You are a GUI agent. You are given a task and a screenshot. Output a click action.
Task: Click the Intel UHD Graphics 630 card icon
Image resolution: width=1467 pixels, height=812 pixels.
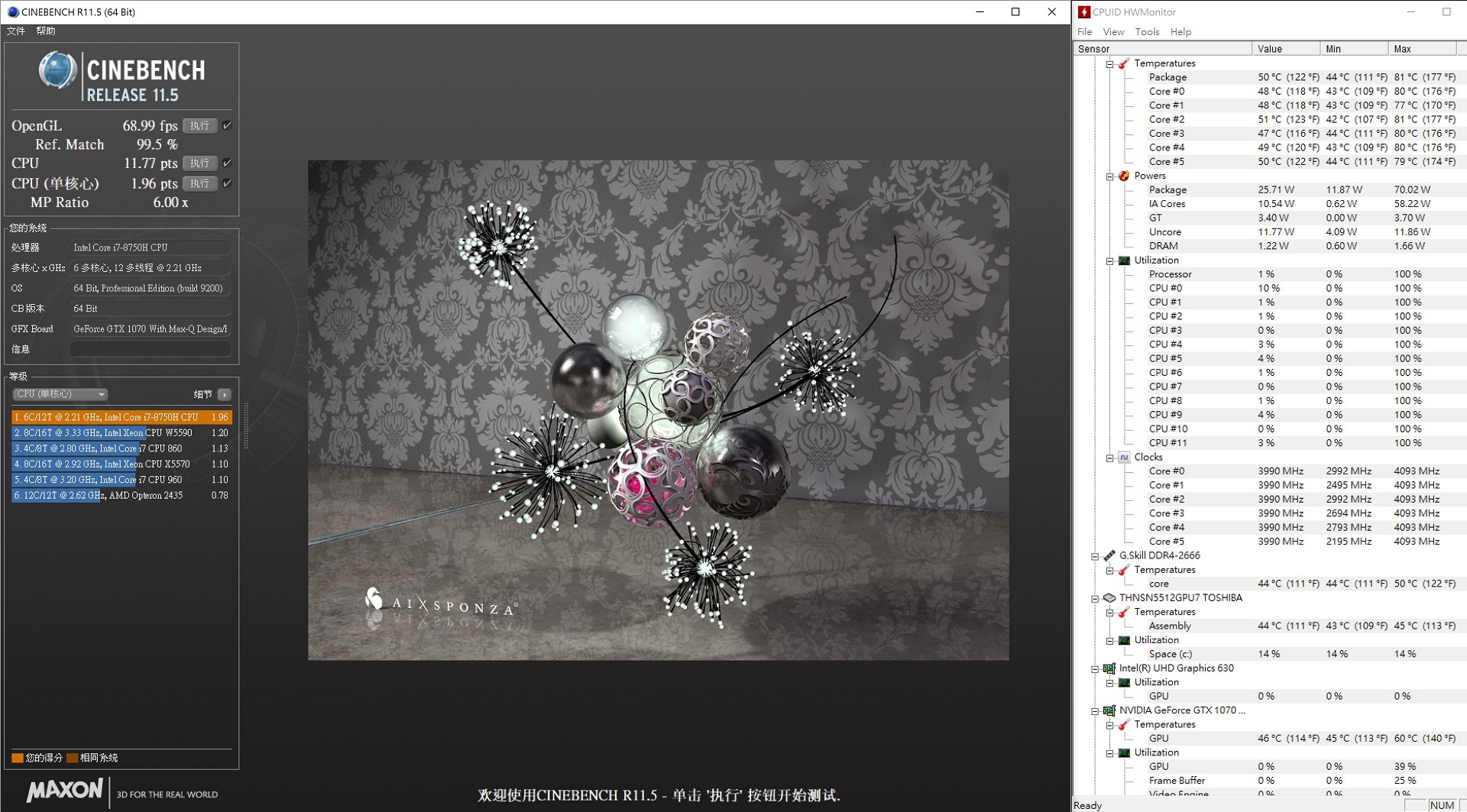tap(1109, 668)
